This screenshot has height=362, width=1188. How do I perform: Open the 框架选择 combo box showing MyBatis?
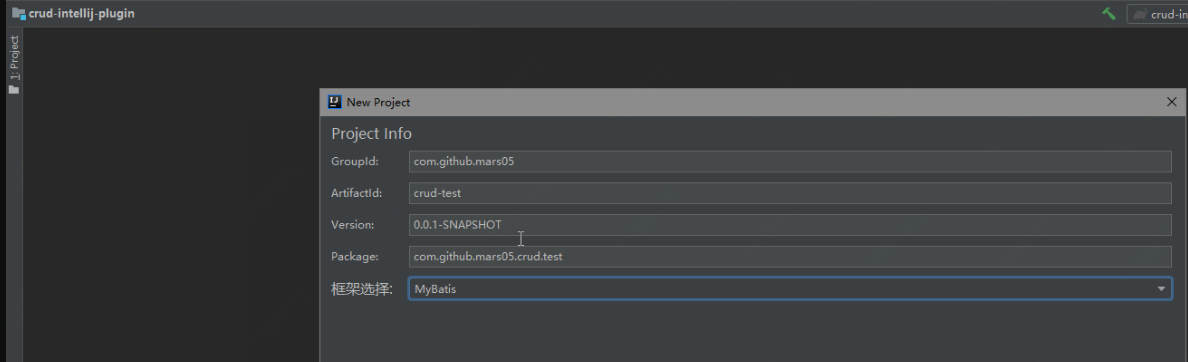click(x=790, y=289)
